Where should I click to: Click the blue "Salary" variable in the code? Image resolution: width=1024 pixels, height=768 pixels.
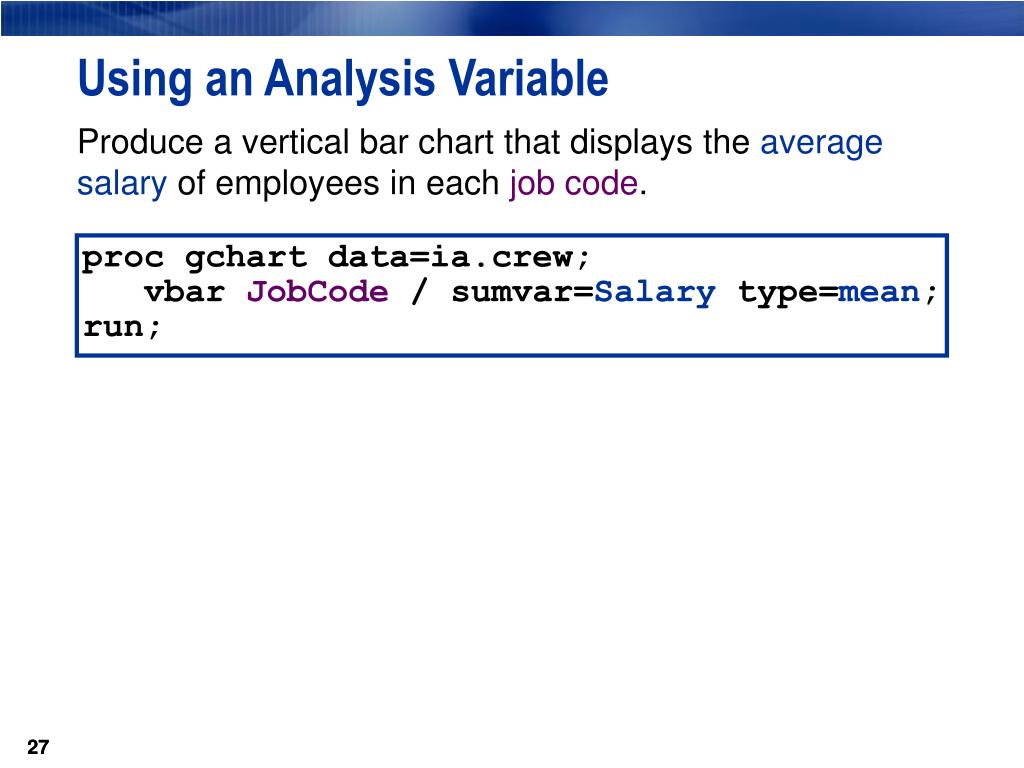(x=656, y=292)
